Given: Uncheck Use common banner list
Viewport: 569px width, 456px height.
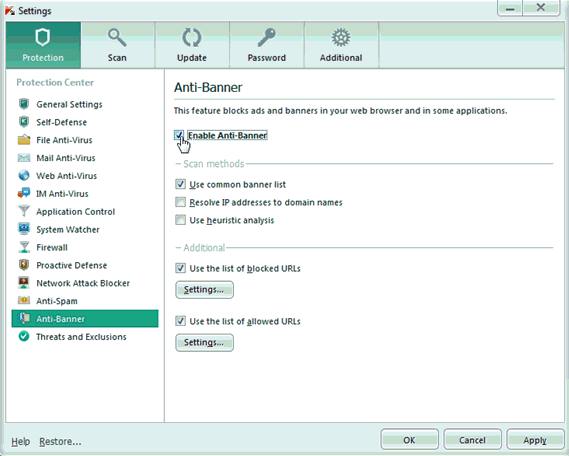Looking at the screenshot, I should (x=180, y=184).
